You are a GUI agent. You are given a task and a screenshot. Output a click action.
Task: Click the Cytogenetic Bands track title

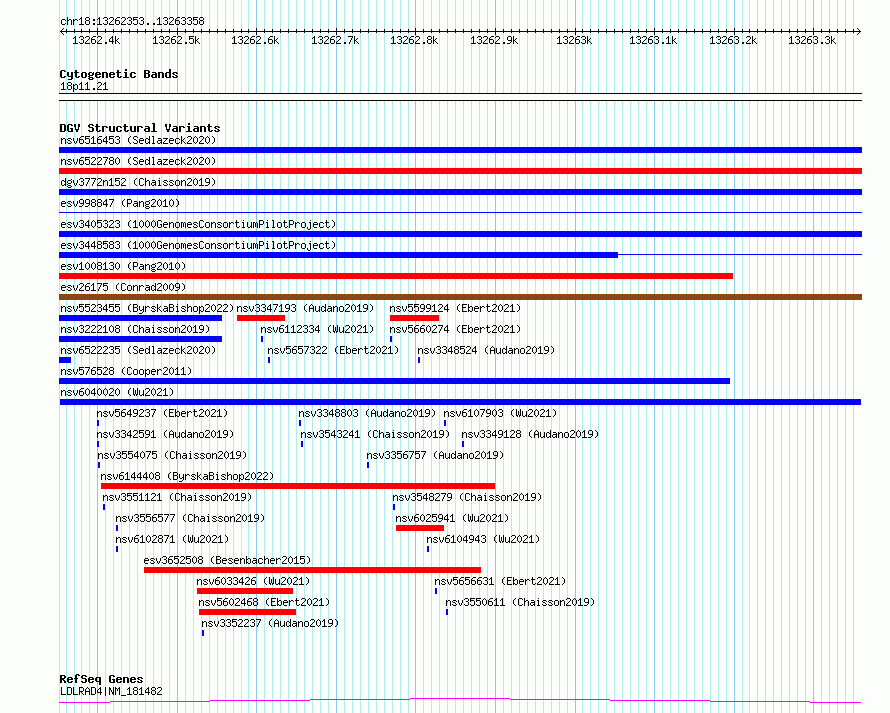(119, 74)
